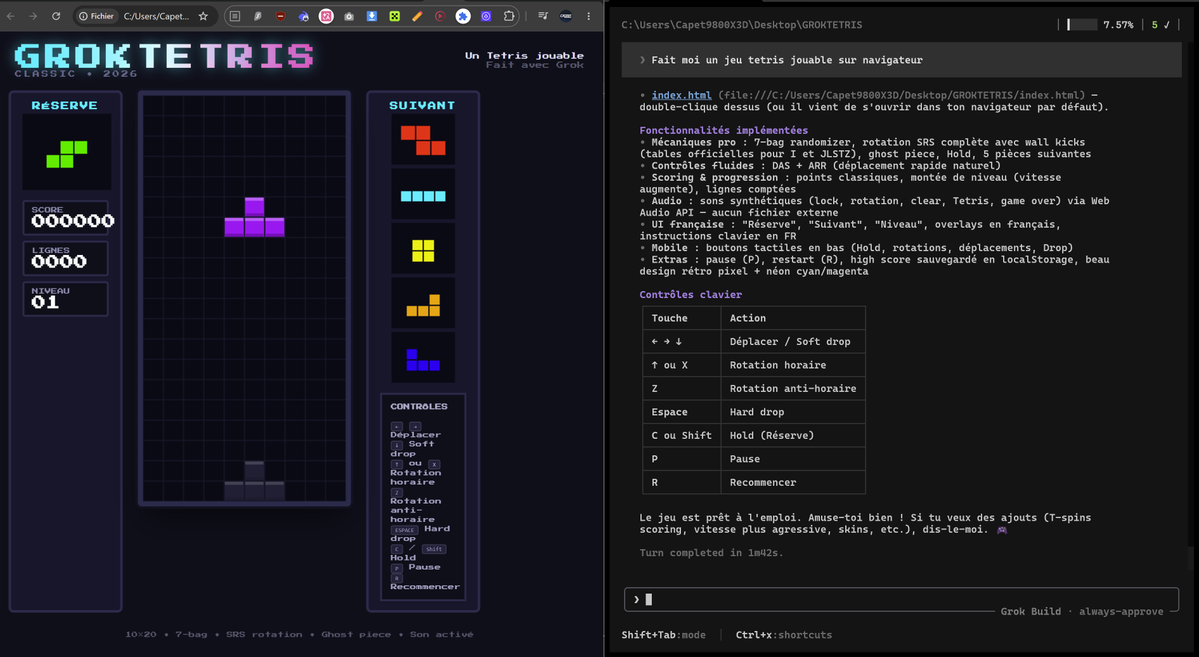Click the Z key cap in Contrôles
This screenshot has width=1199, height=657.
coord(396,493)
